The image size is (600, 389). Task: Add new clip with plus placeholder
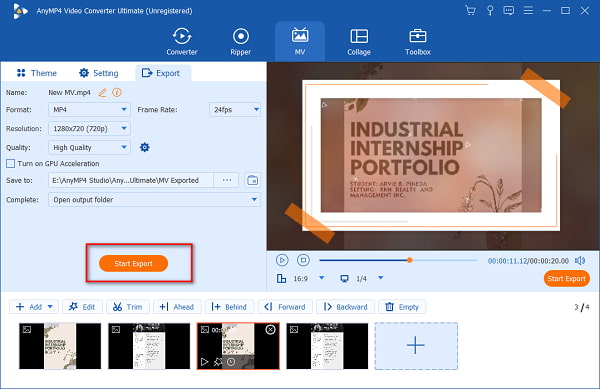(x=416, y=346)
